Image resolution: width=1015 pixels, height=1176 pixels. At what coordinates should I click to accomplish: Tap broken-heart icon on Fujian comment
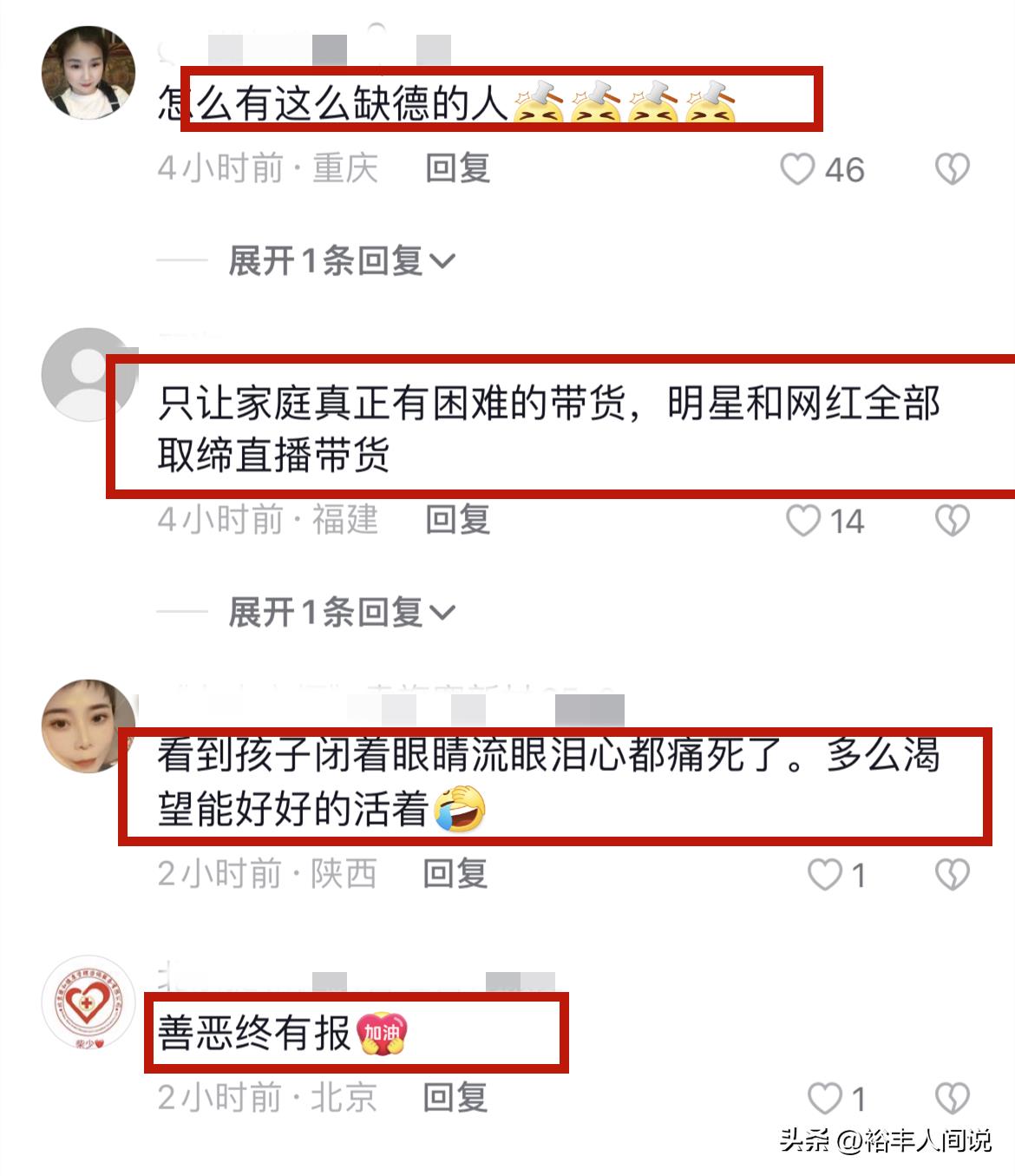952,521
